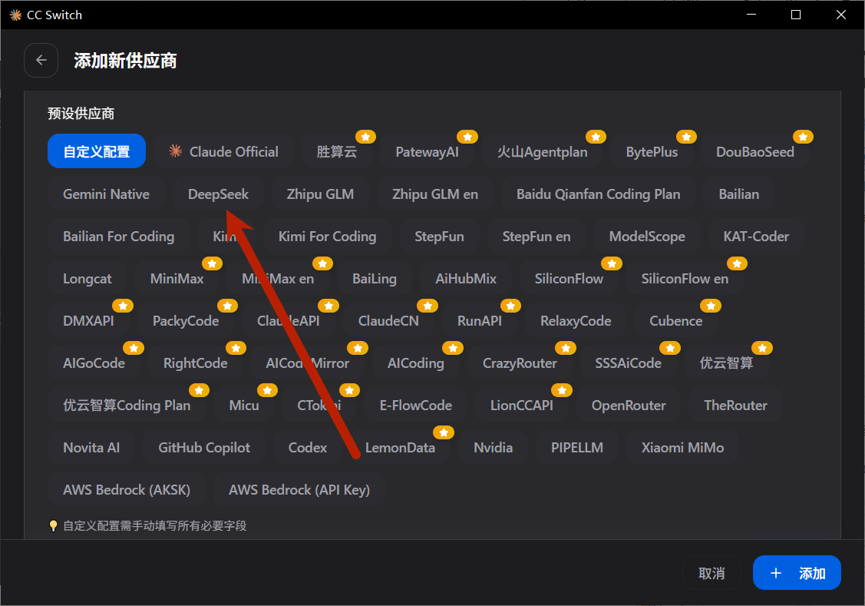Pick AWS Bedrock (API Key) preset
This screenshot has height=606, width=865.
click(x=299, y=490)
